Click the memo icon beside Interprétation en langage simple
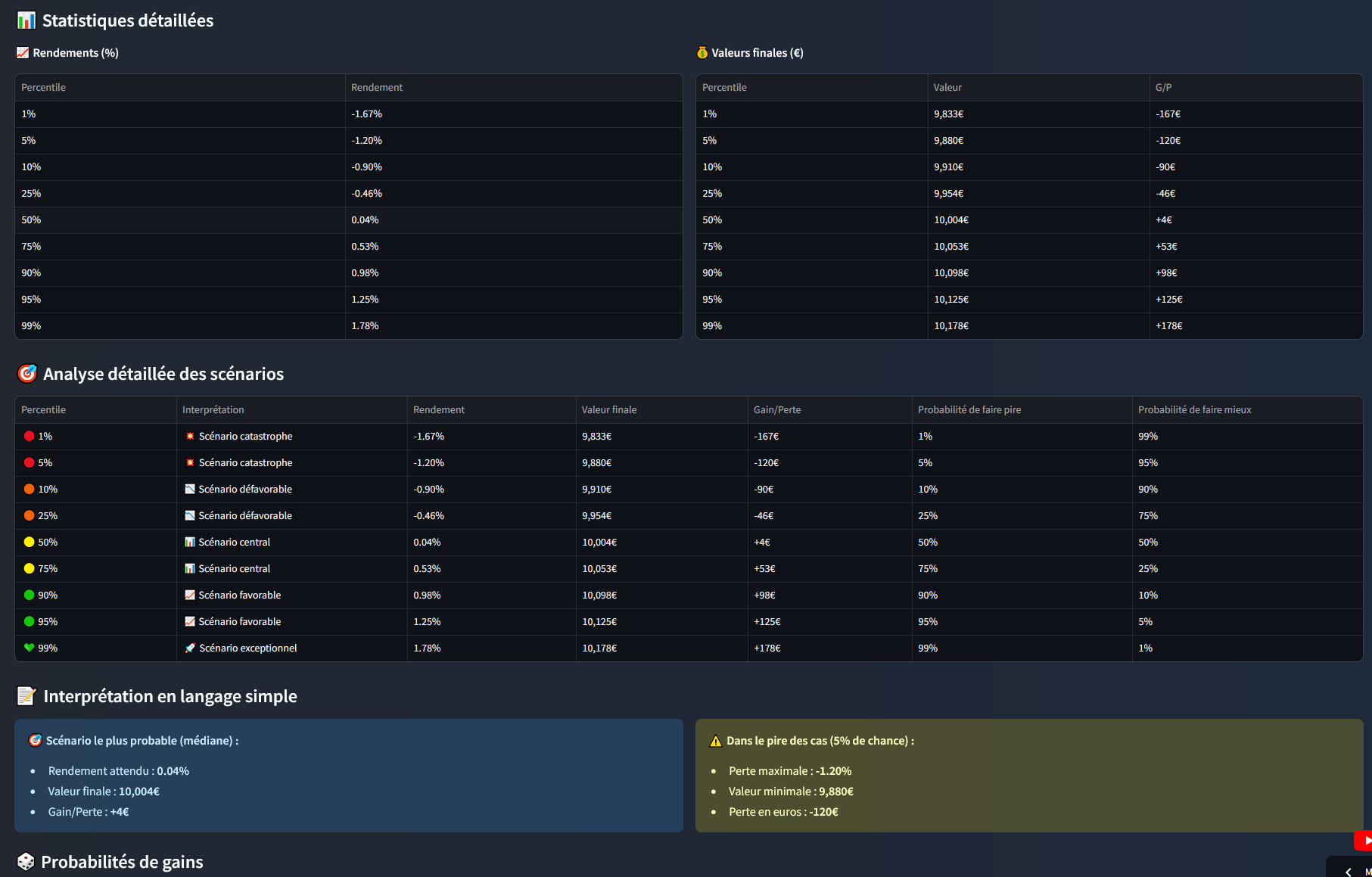Image resolution: width=1372 pixels, height=877 pixels. (26, 696)
